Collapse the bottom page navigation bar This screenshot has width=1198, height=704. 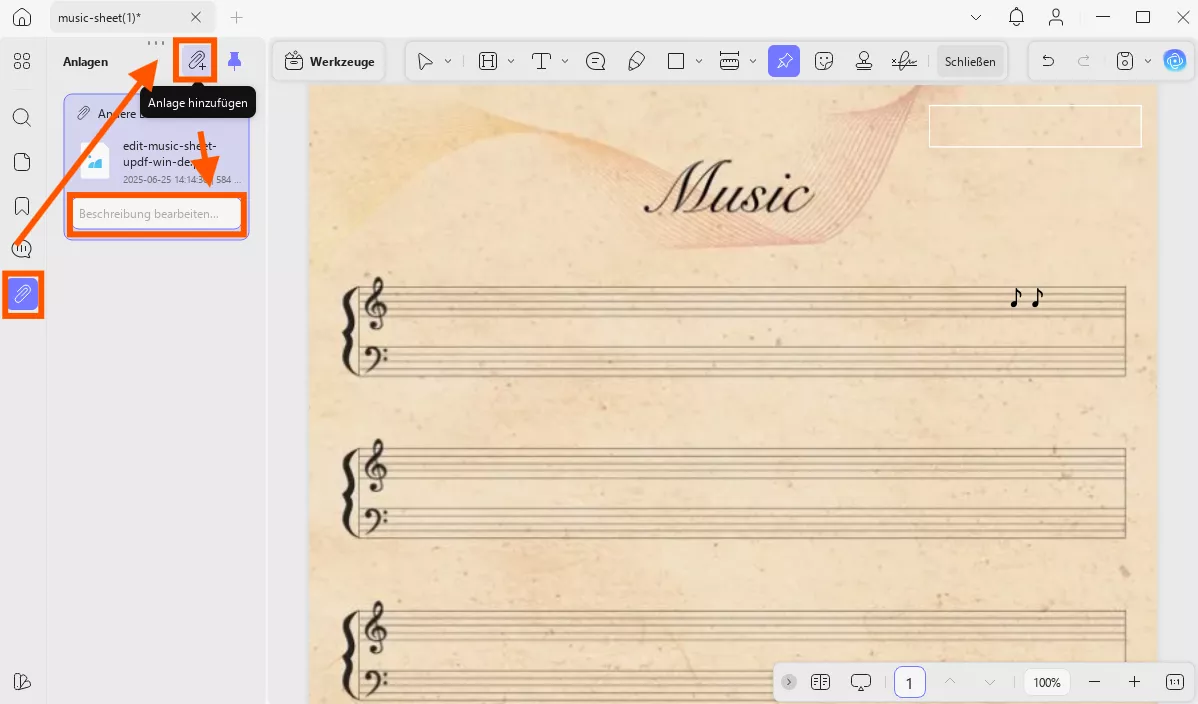(788, 682)
